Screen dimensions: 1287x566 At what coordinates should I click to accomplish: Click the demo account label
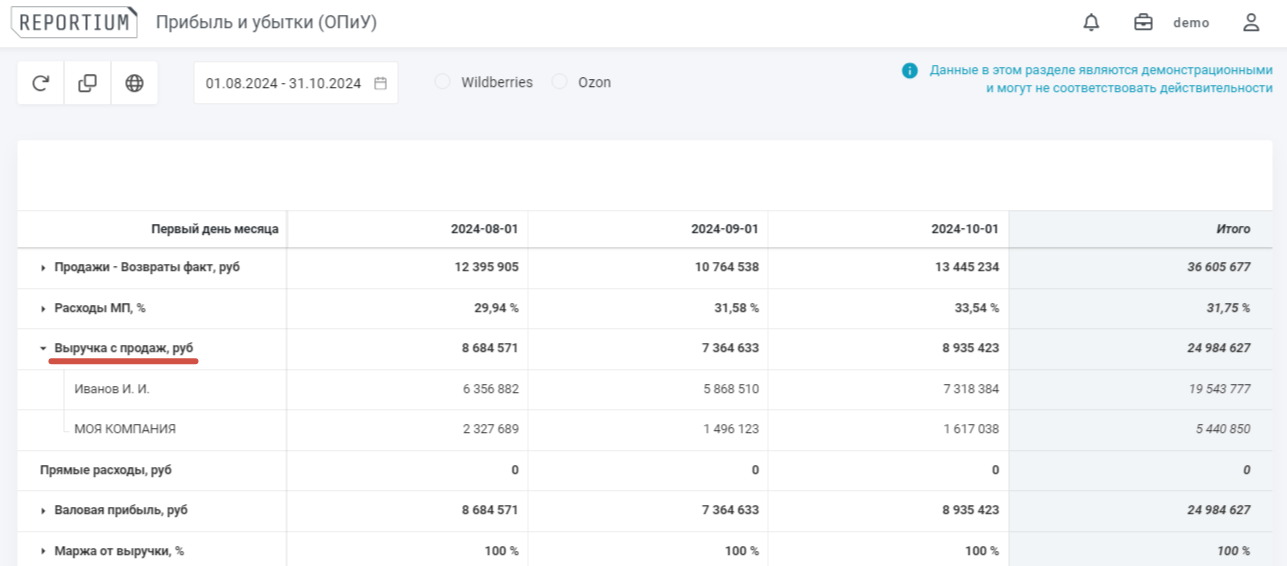click(1191, 23)
